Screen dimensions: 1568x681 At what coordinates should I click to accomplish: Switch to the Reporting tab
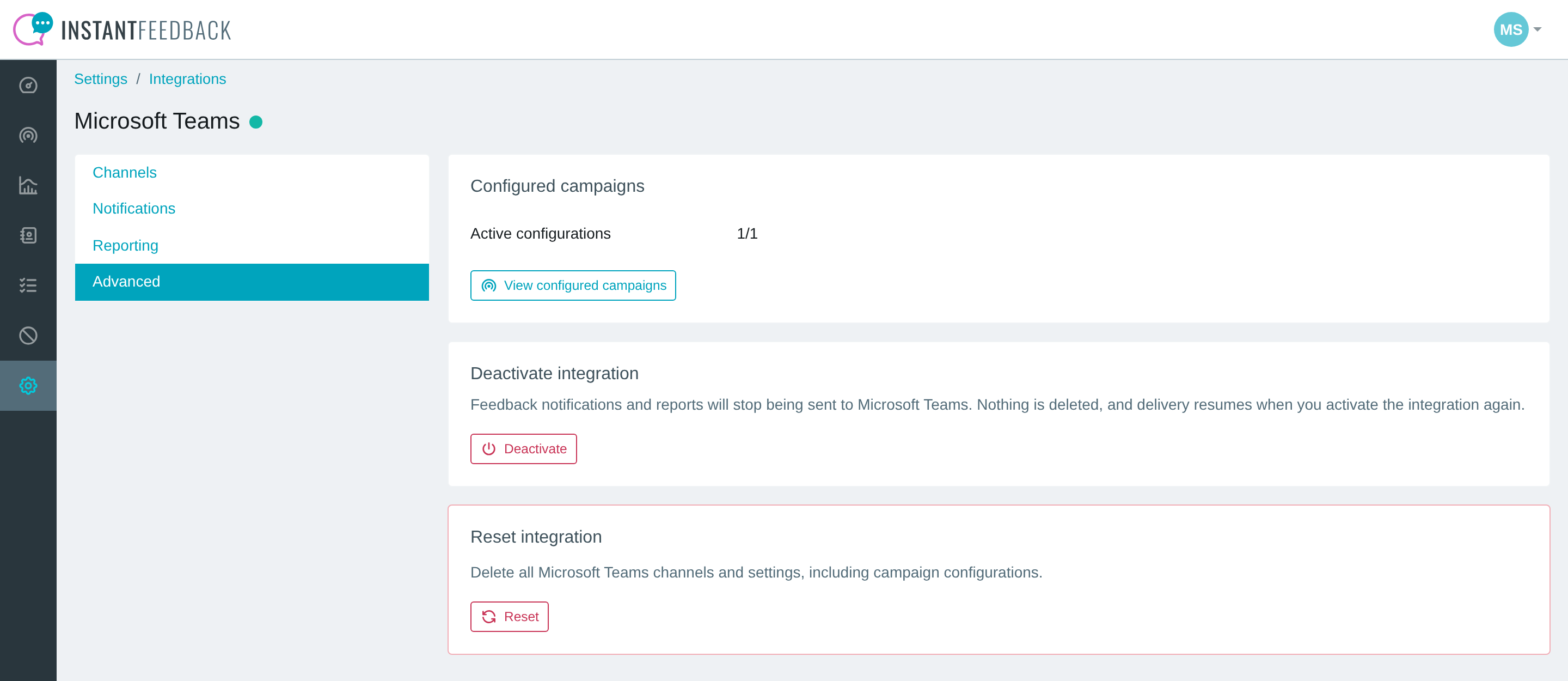pos(252,246)
